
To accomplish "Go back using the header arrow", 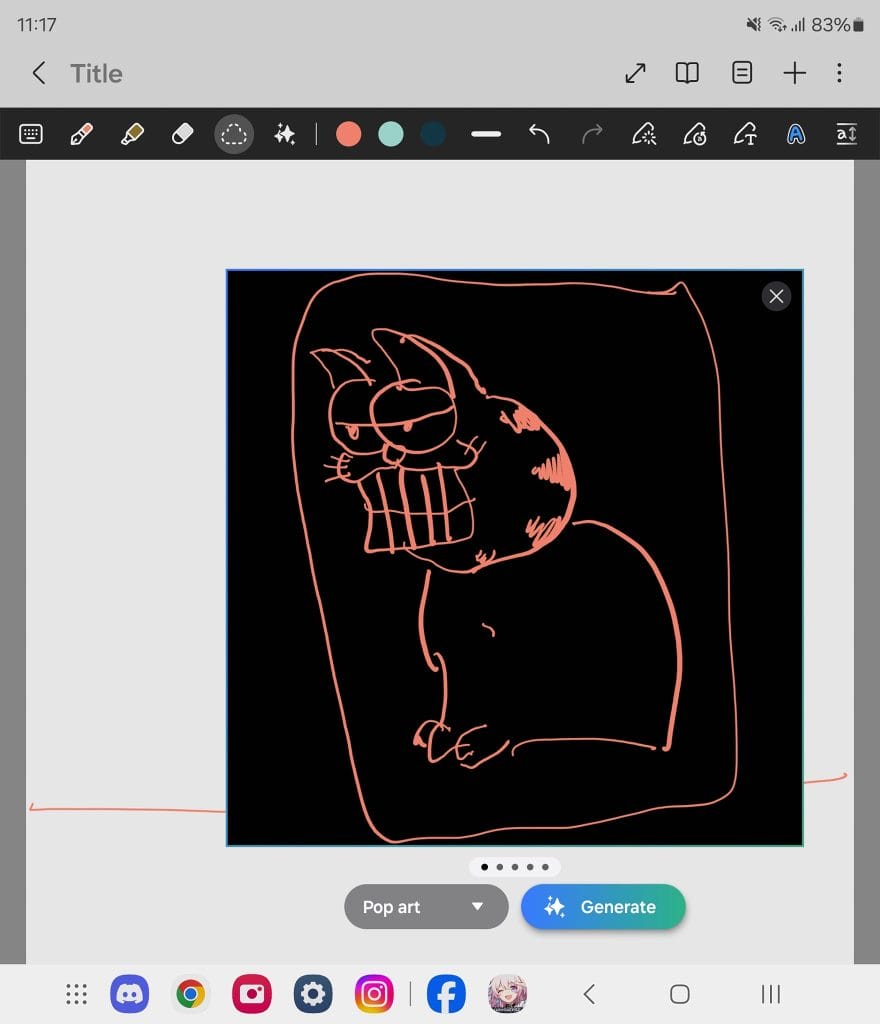I will point(39,73).
